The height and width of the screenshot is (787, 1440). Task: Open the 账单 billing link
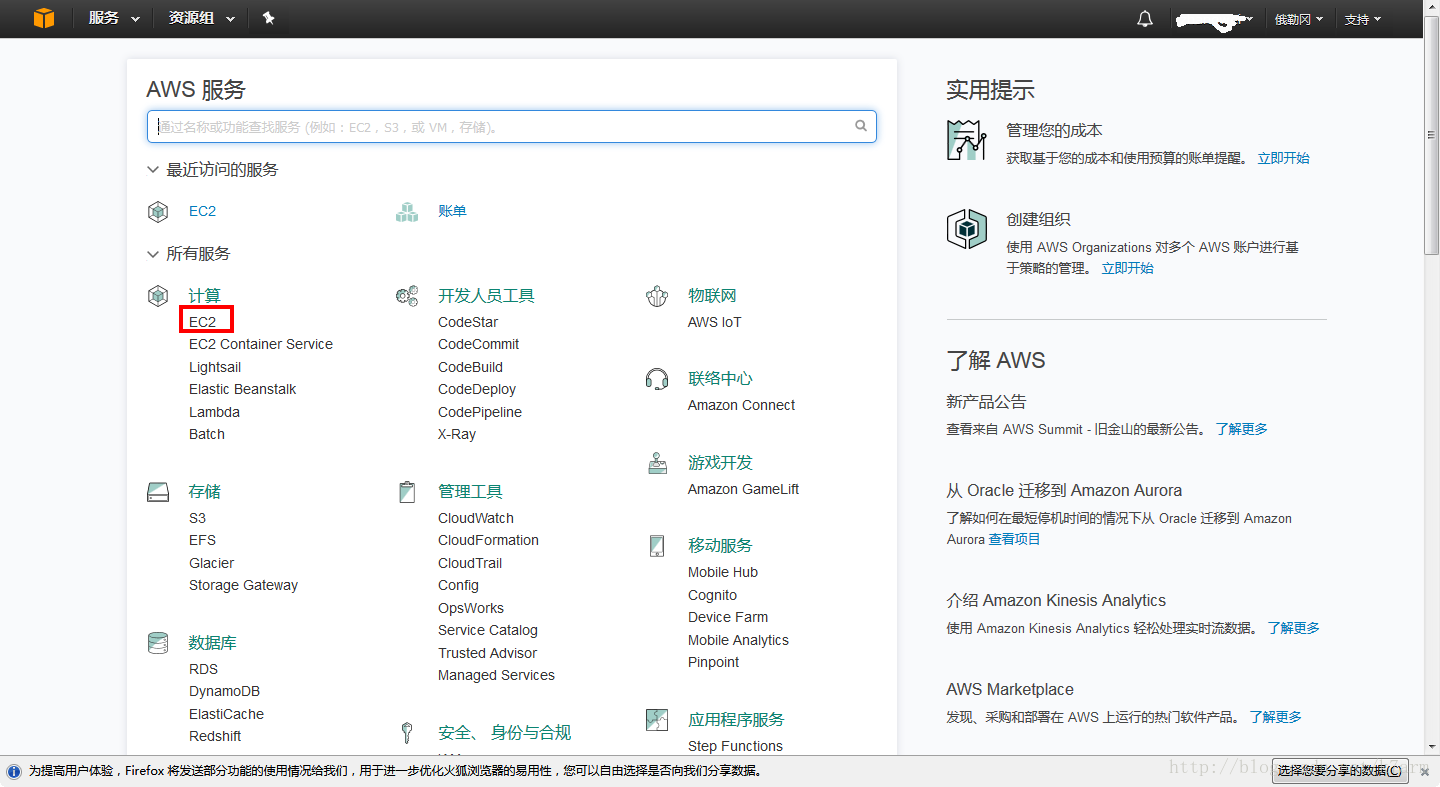pos(452,211)
